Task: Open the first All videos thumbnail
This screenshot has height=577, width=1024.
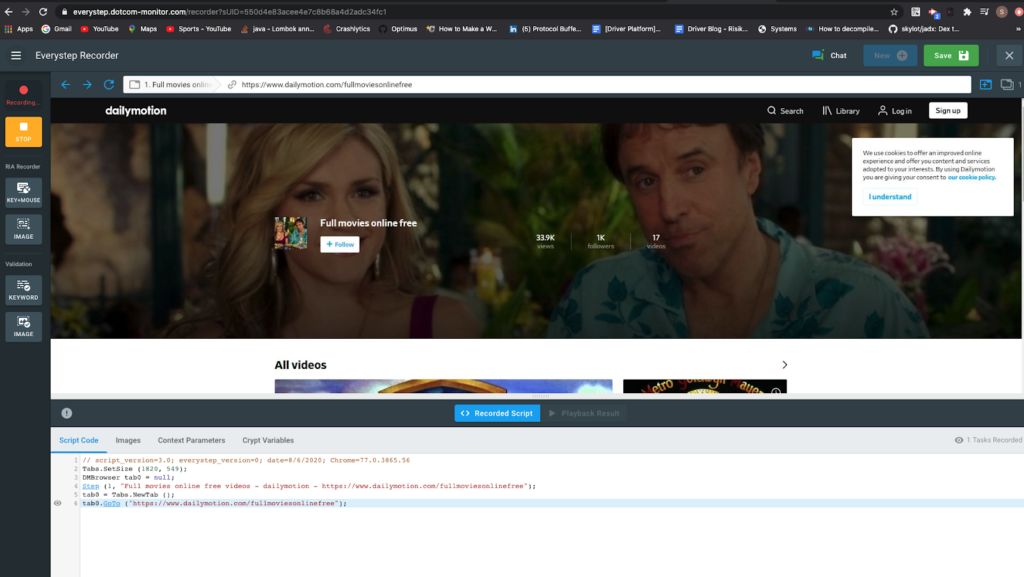Action: tap(443, 386)
